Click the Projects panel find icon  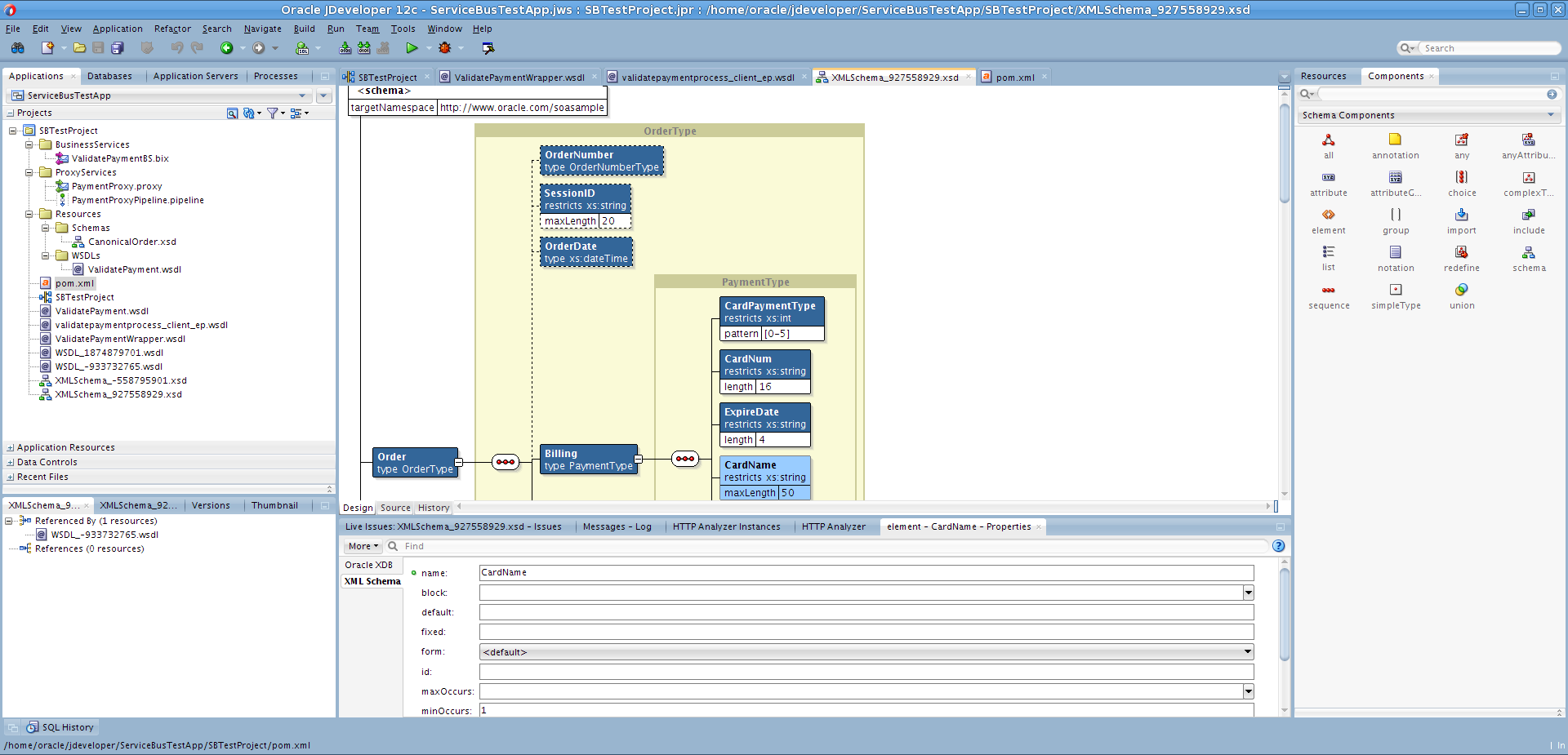pos(233,113)
